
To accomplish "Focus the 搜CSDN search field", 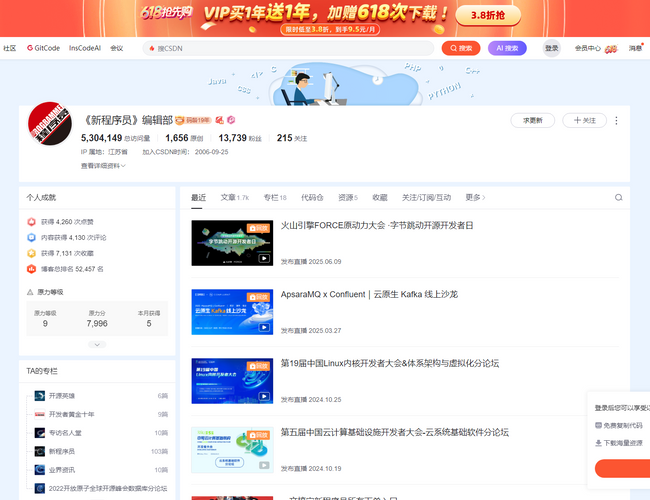I will point(289,48).
